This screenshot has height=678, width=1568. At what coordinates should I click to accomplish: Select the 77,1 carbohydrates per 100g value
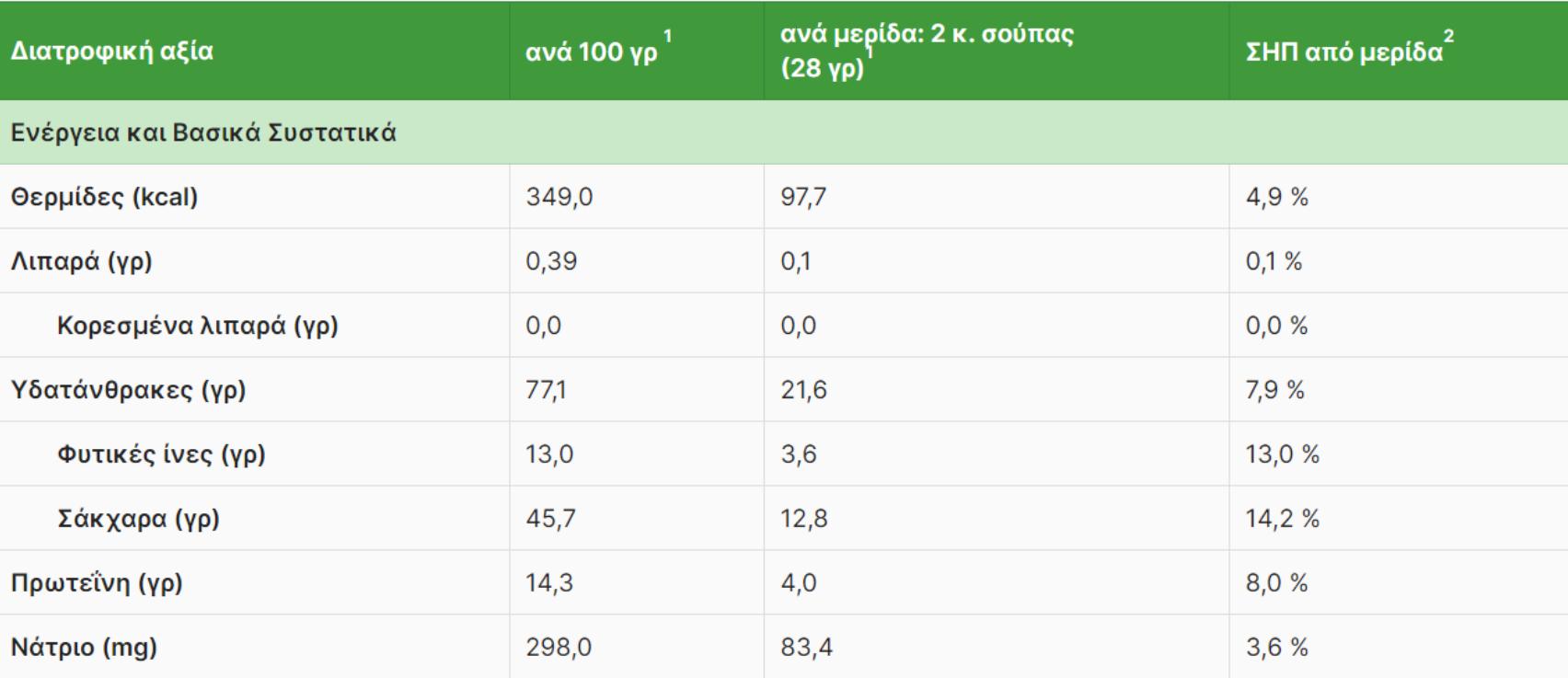(547, 390)
